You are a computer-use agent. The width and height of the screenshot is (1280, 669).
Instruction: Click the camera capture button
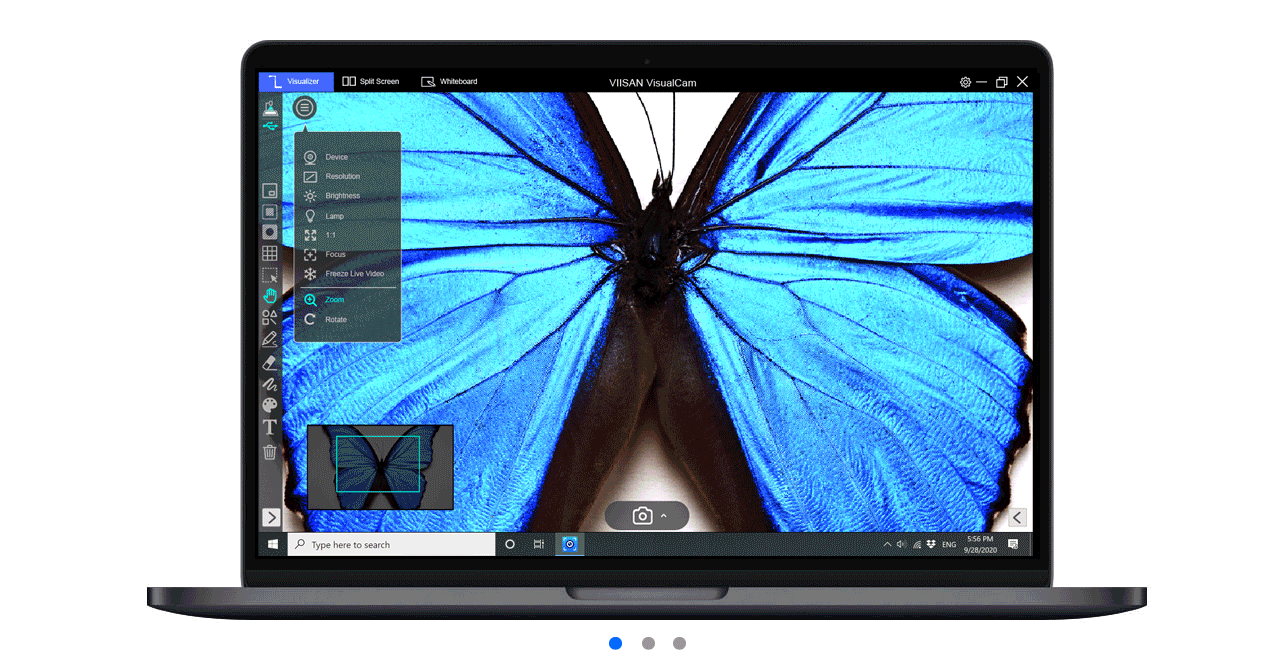642,516
